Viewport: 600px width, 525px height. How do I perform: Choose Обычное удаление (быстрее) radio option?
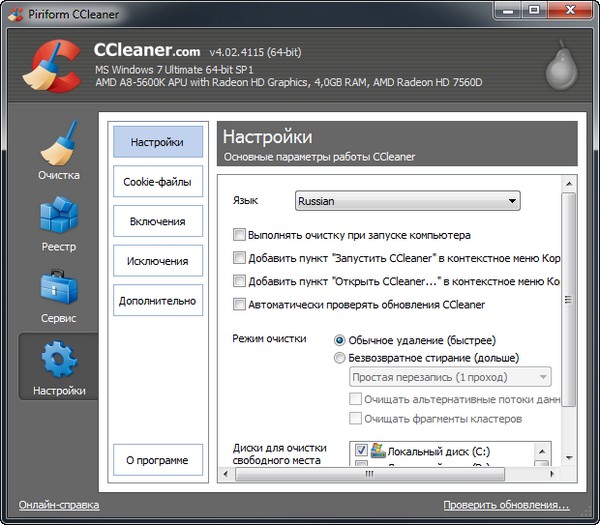(340, 340)
